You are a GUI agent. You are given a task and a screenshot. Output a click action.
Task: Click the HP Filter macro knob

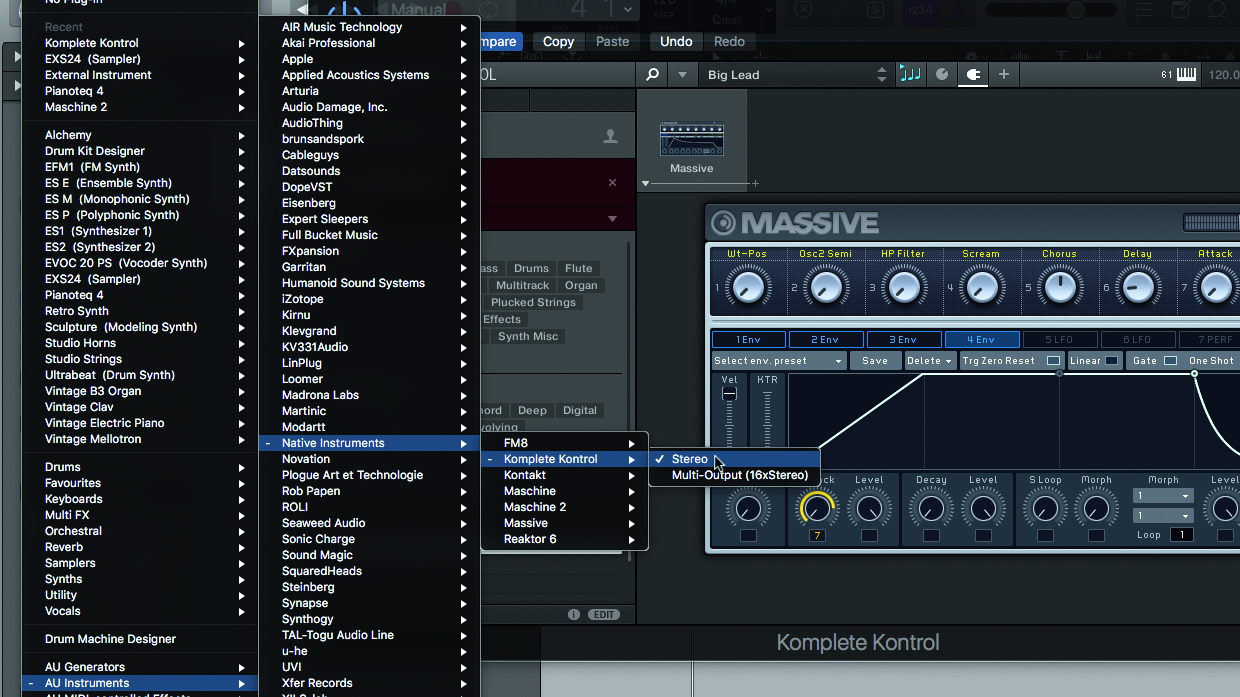(x=903, y=288)
